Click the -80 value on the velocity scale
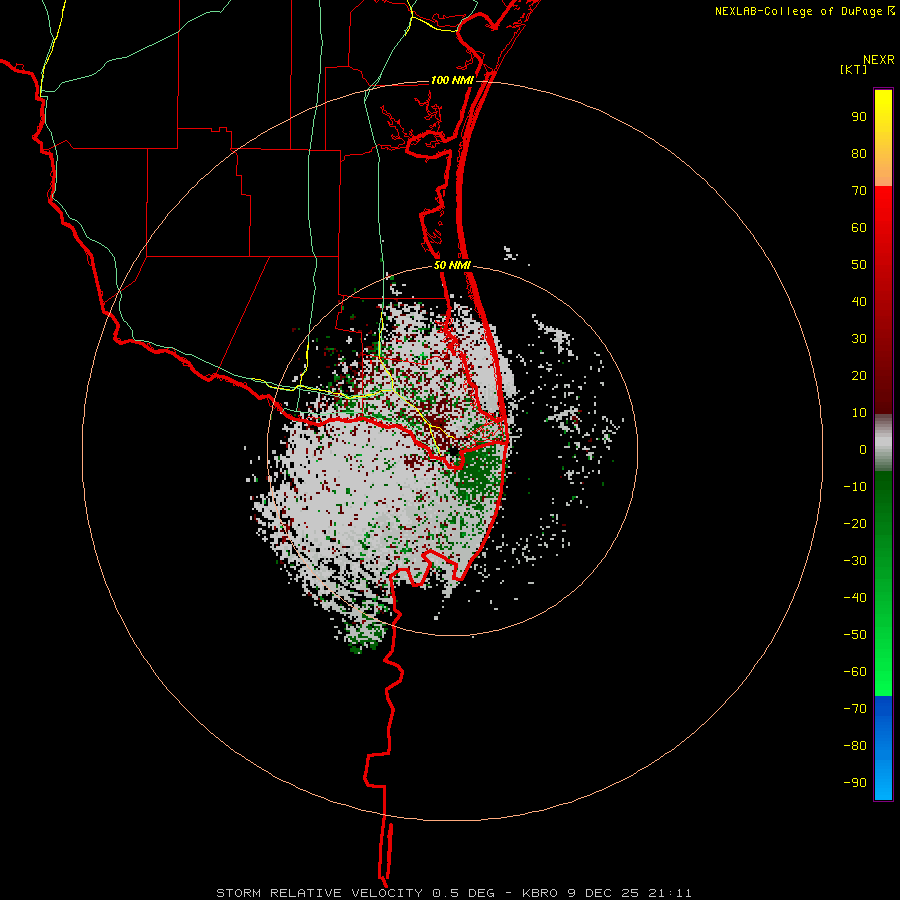Screen dimensions: 900x900 855,746
